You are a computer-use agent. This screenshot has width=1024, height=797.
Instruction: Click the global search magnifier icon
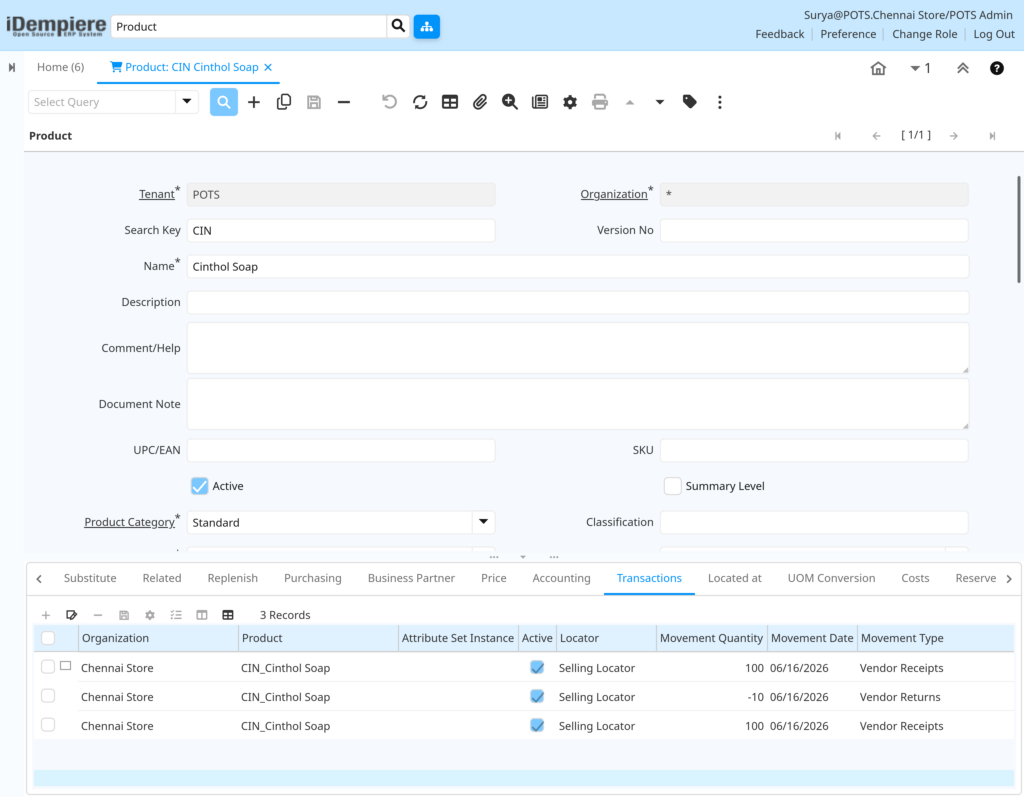click(398, 26)
